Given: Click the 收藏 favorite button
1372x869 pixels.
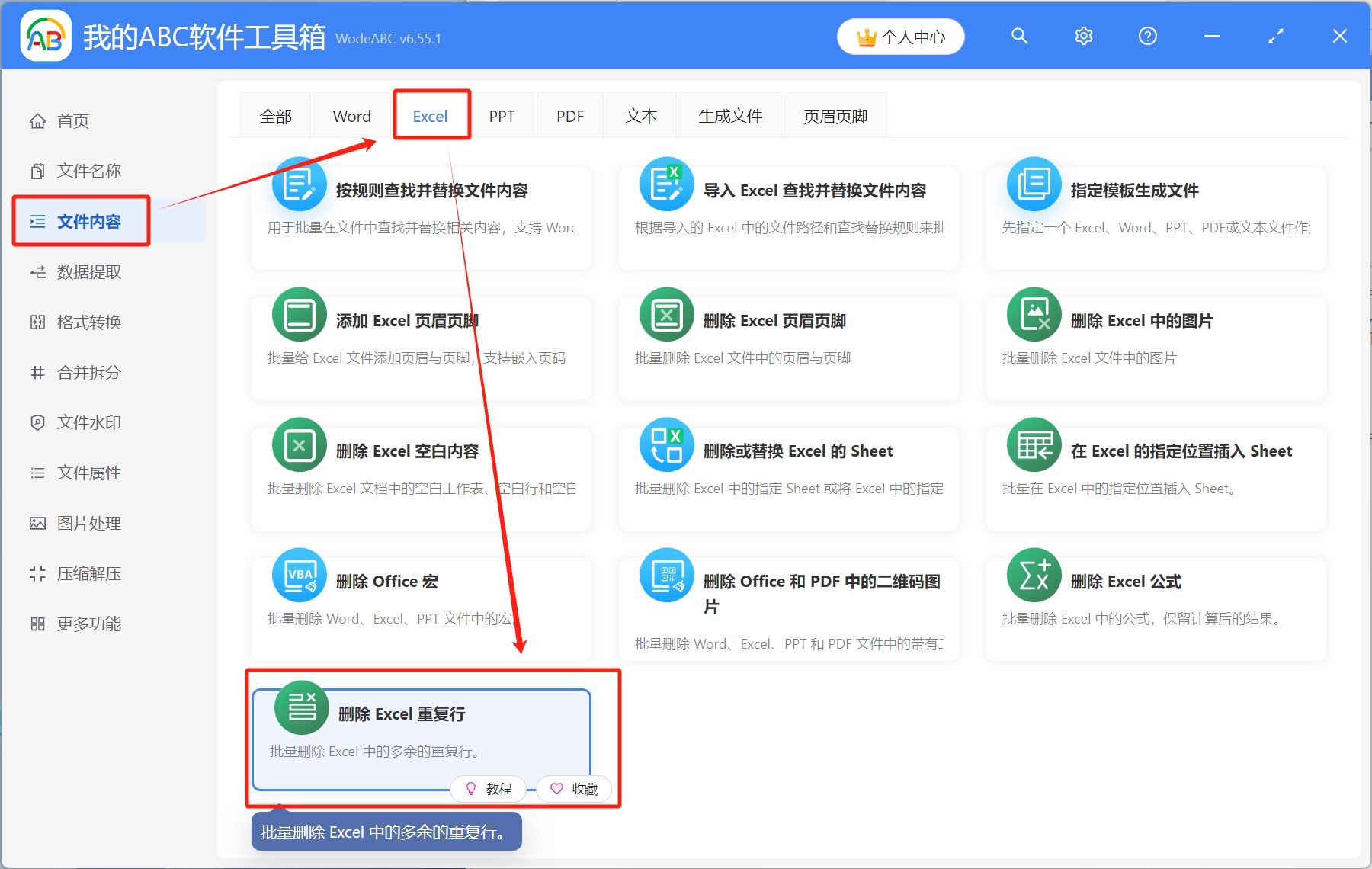Looking at the screenshot, I should 575,789.
